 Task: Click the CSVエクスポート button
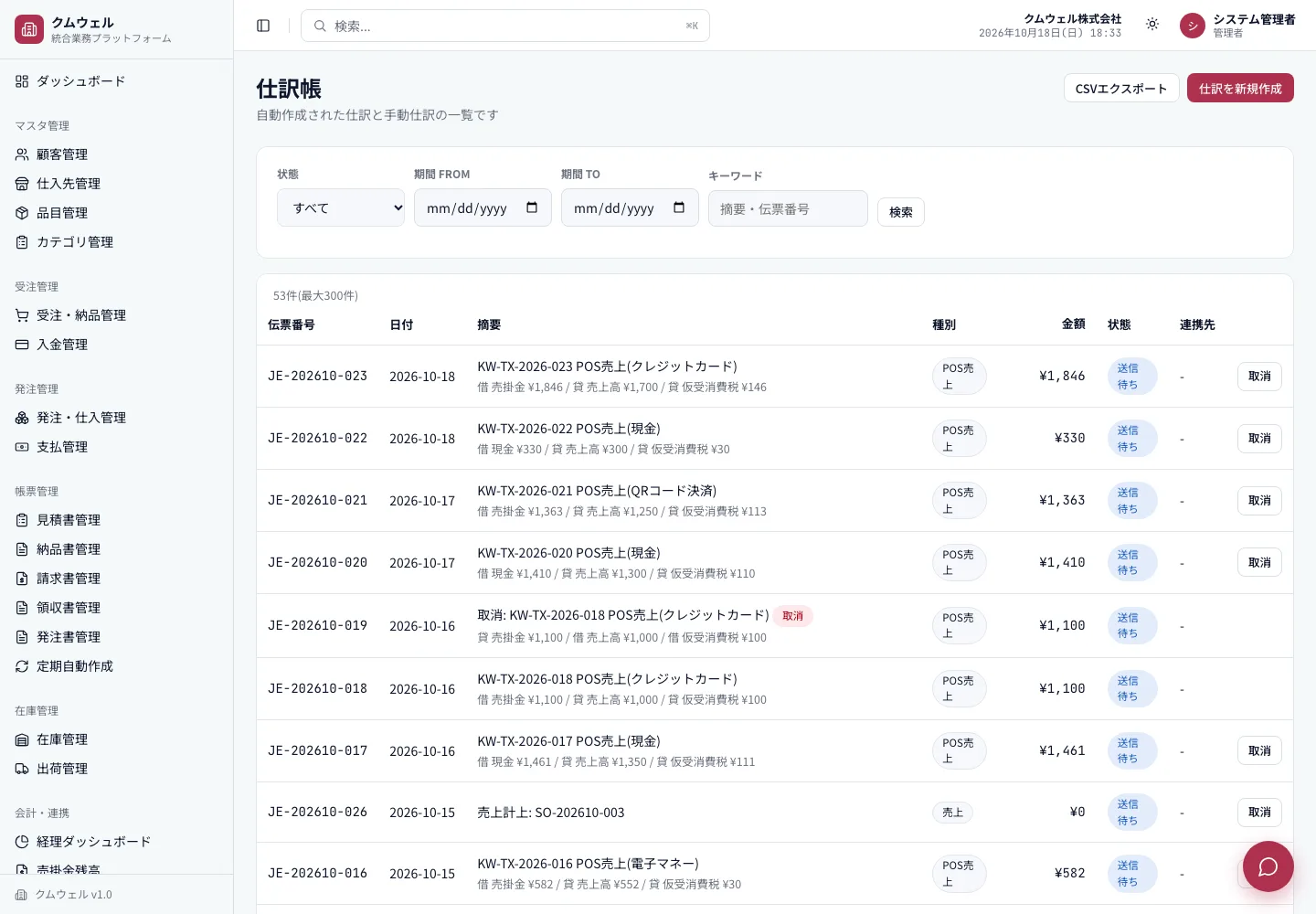tap(1121, 88)
